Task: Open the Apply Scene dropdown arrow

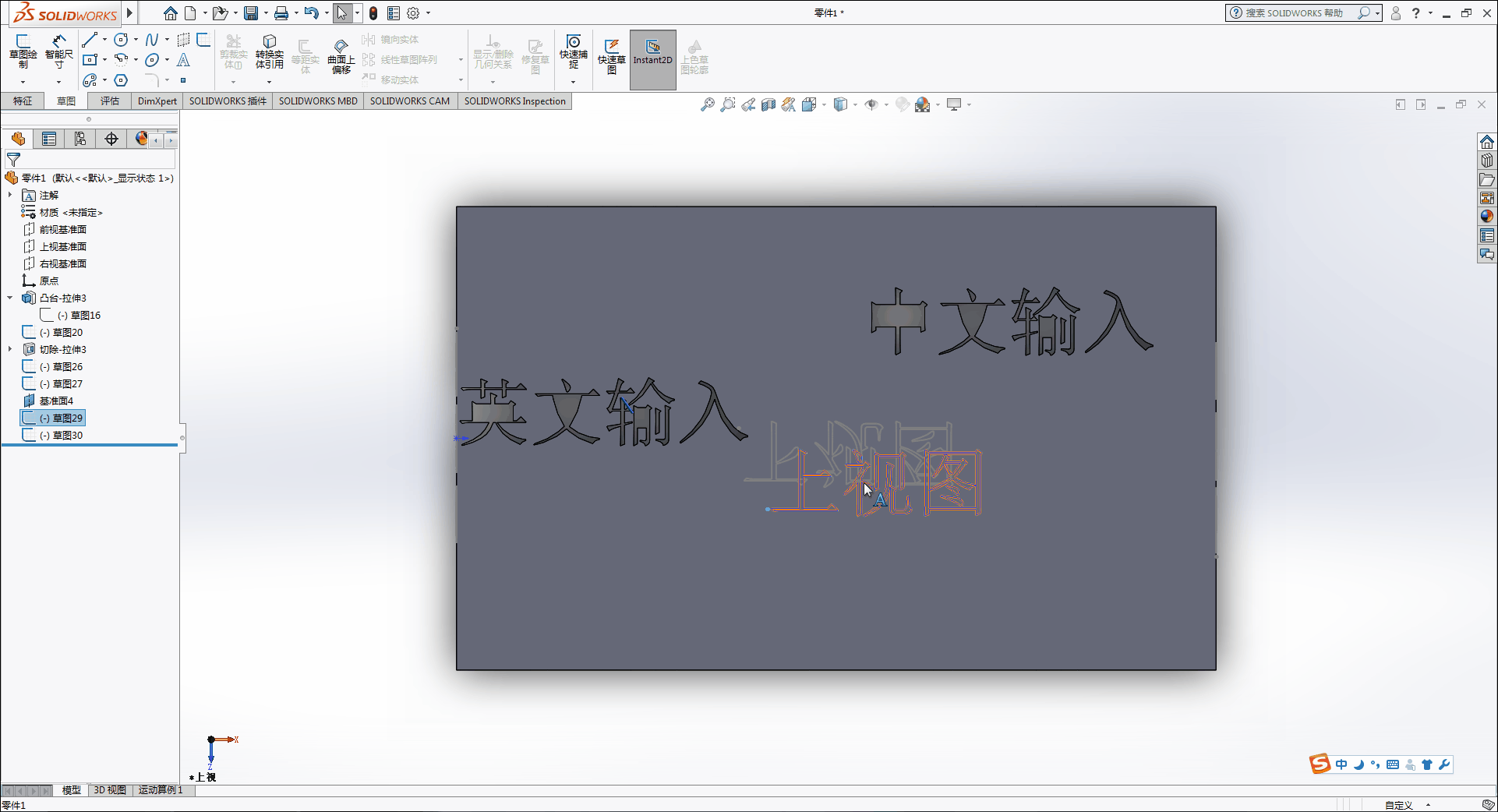Action: coord(938,104)
